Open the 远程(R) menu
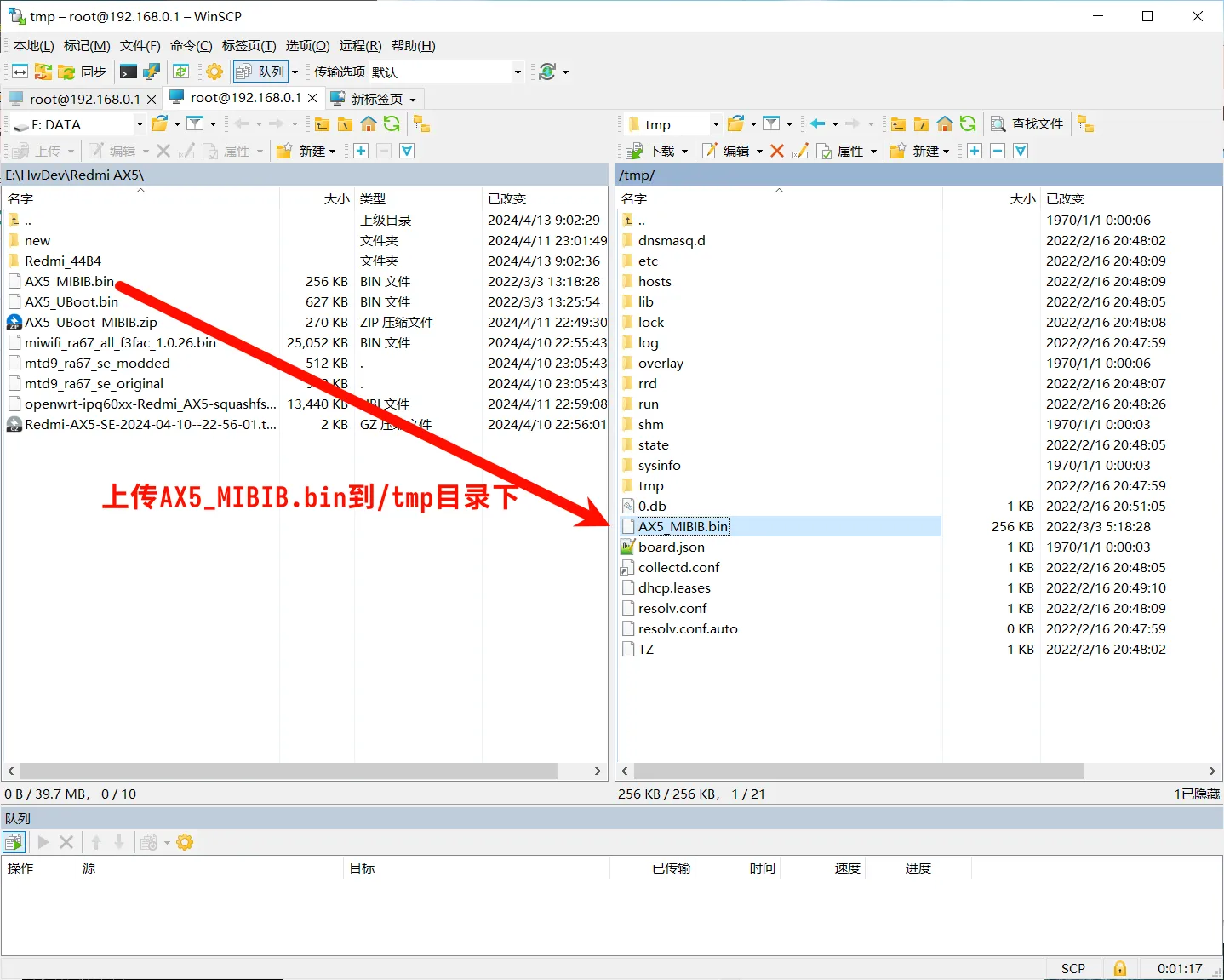 [361, 46]
